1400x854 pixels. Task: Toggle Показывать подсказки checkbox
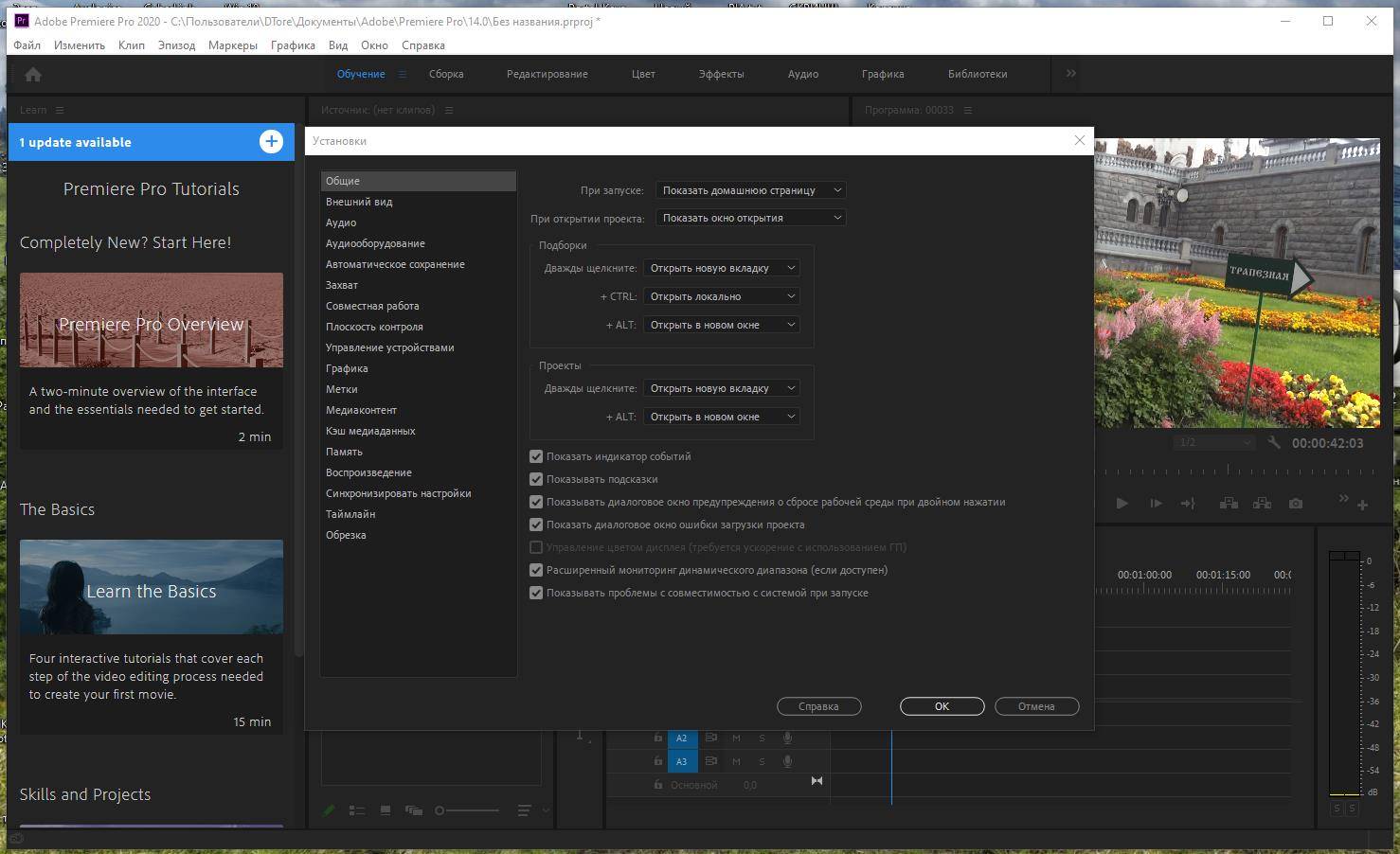[x=536, y=479]
